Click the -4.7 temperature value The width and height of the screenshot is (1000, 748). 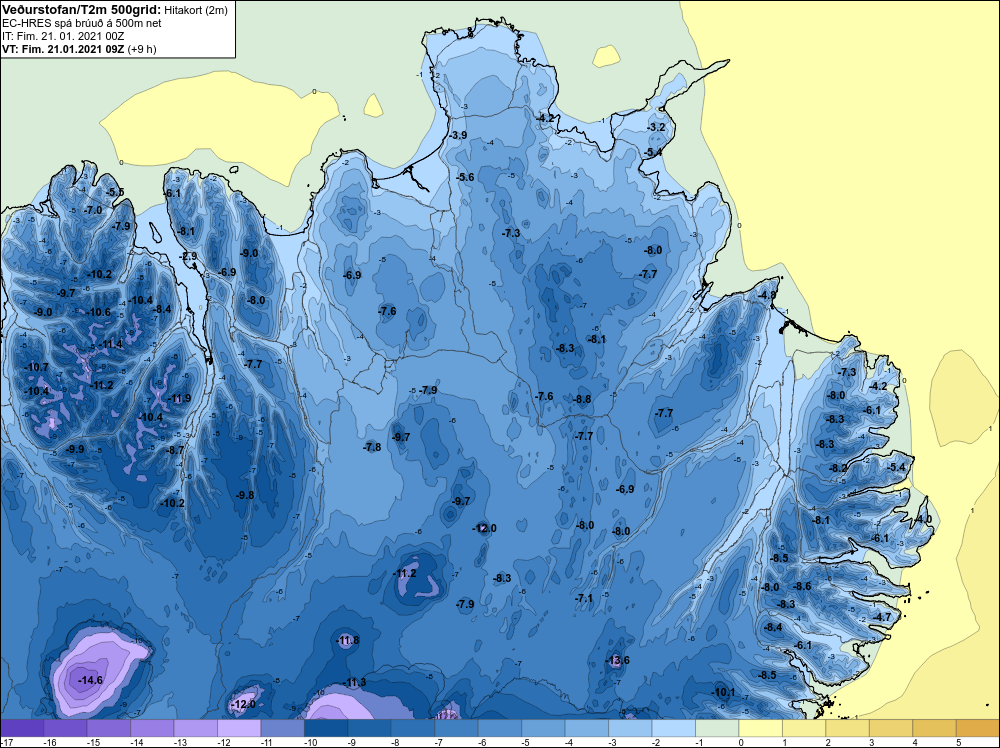pyautogui.click(x=883, y=617)
